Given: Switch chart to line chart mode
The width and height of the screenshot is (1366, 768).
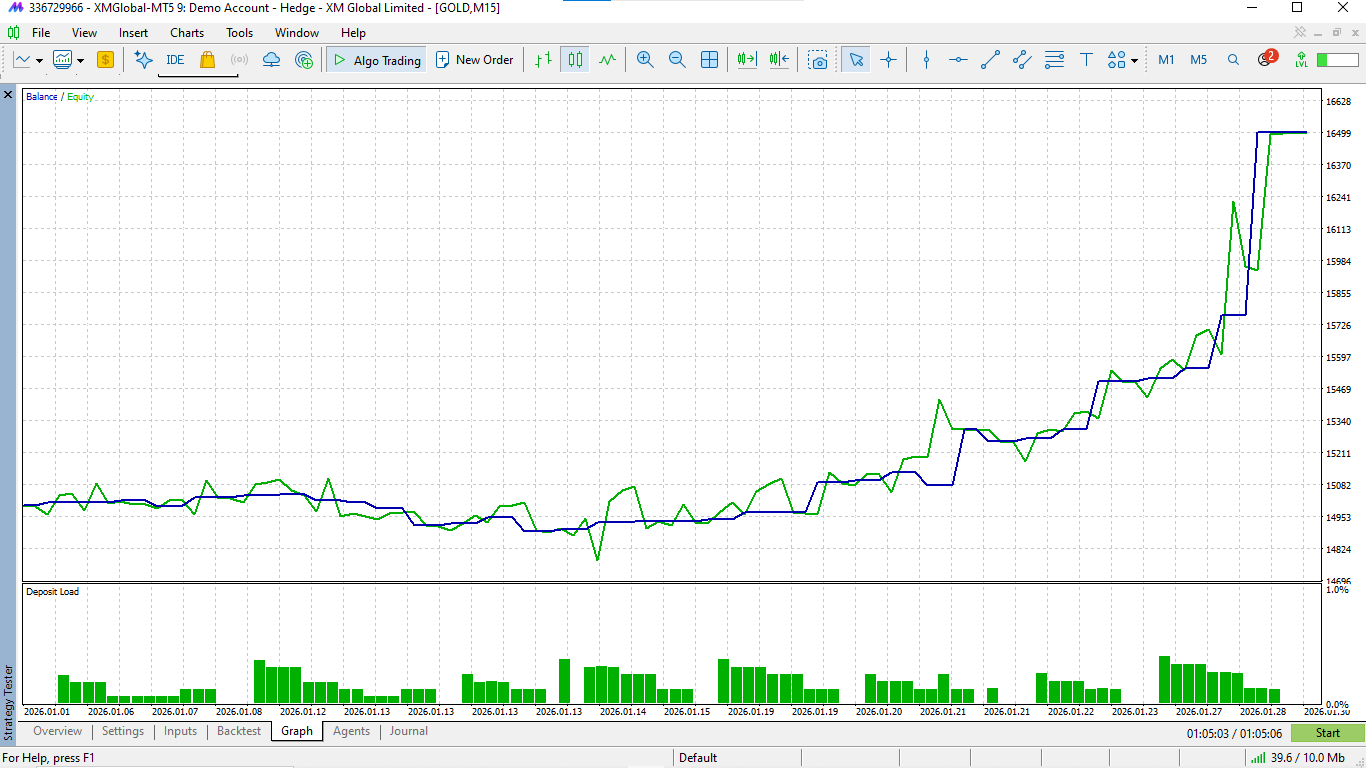Looking at the screenshot, I should pyautogui.click(x=607, y=60).
